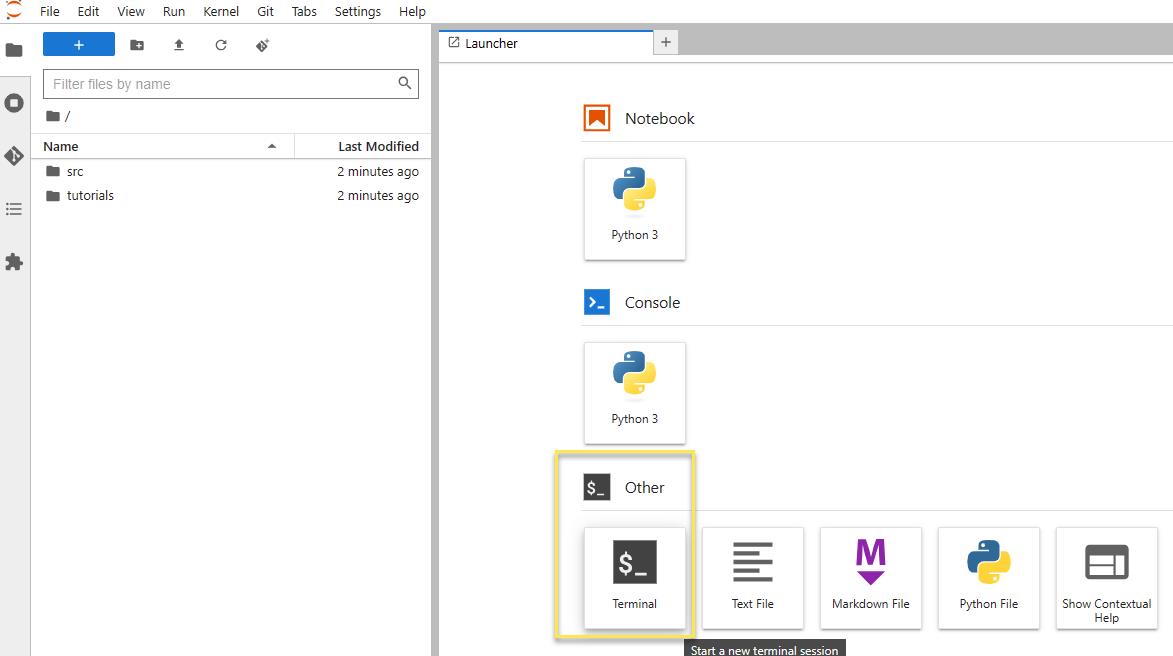Show running terminals and kernels panel

(14, 103)
